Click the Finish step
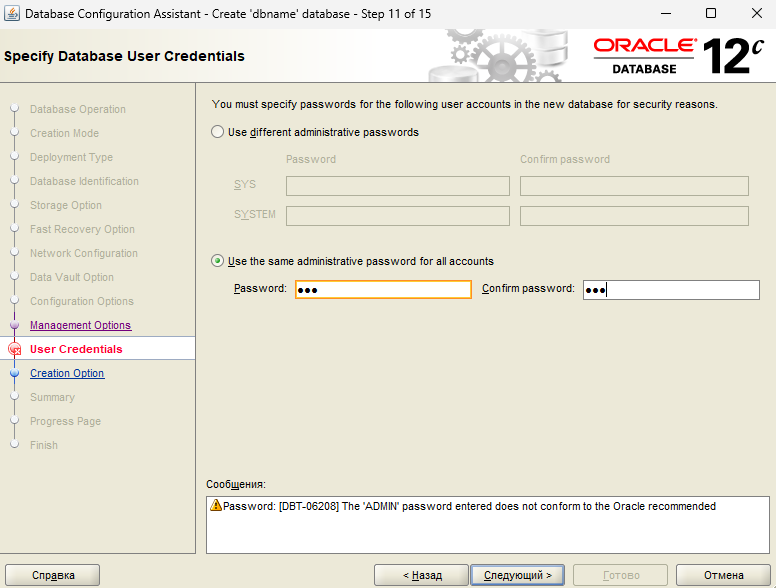 tap(44, 445)
